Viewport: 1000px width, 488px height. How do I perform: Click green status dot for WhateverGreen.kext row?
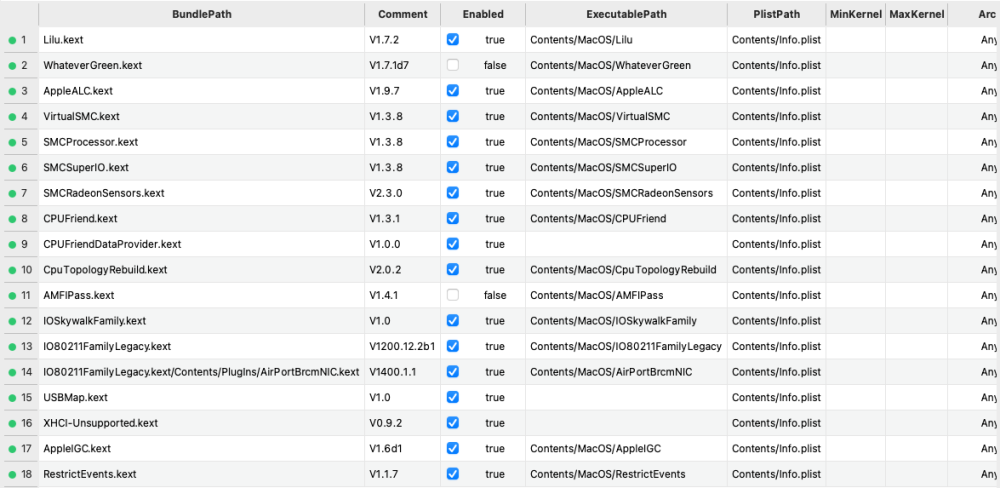[11, 66]
